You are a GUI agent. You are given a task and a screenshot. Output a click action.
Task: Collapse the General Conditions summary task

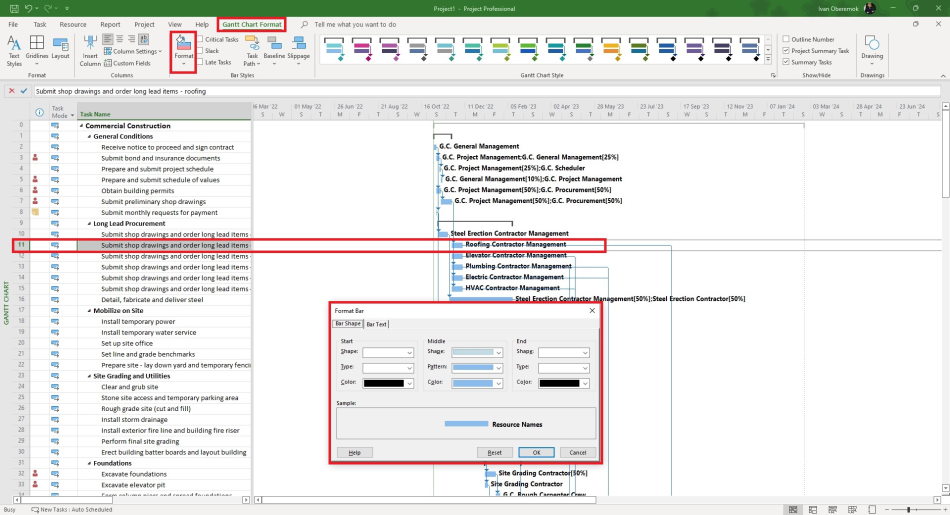coord(90,137)
